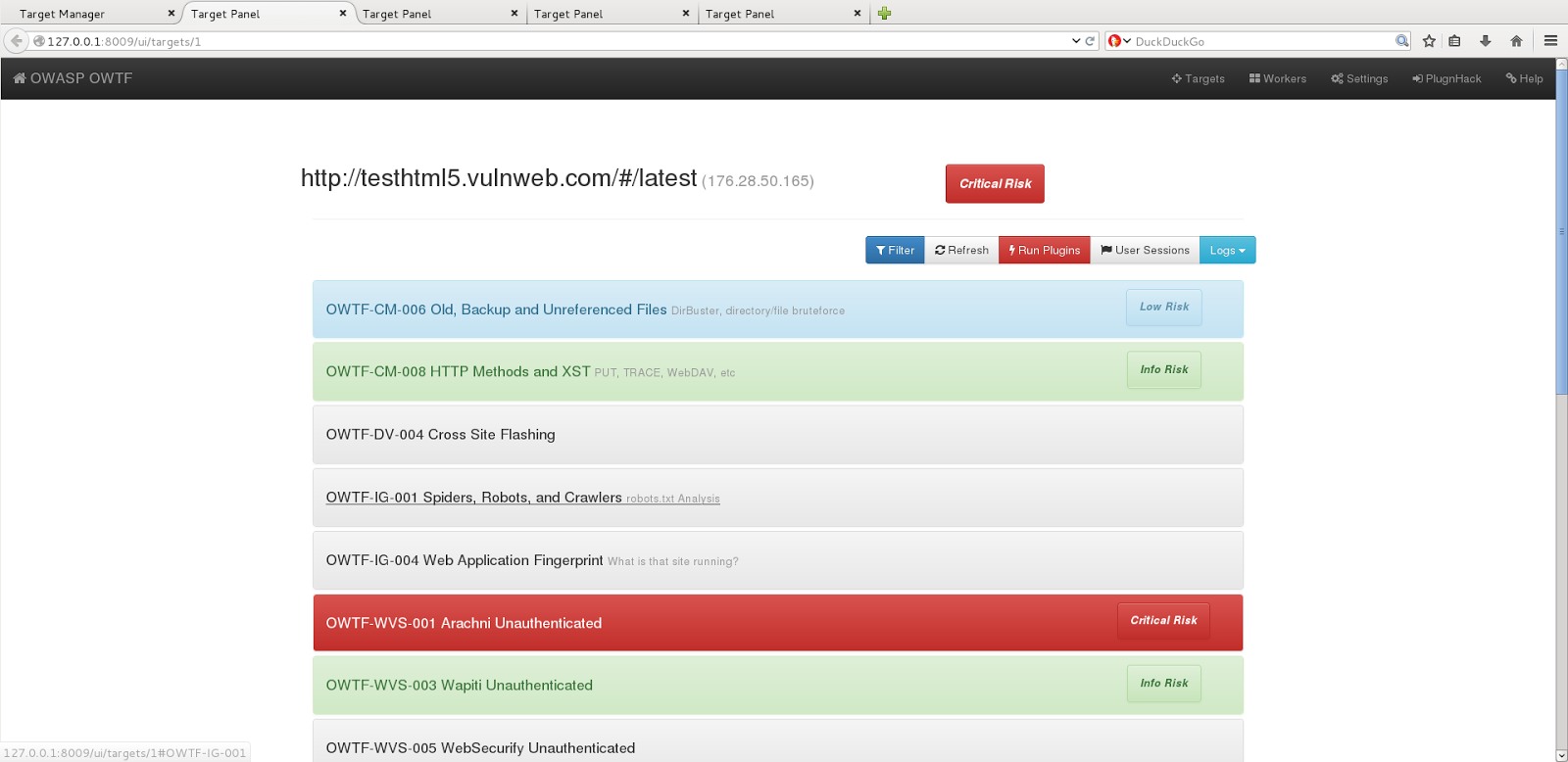Viewport: 1568px width, 762px height.
Task: Expand OWTF-WVS-001 Arachni Unauthenticated
Action: click(x=778, y=623)
